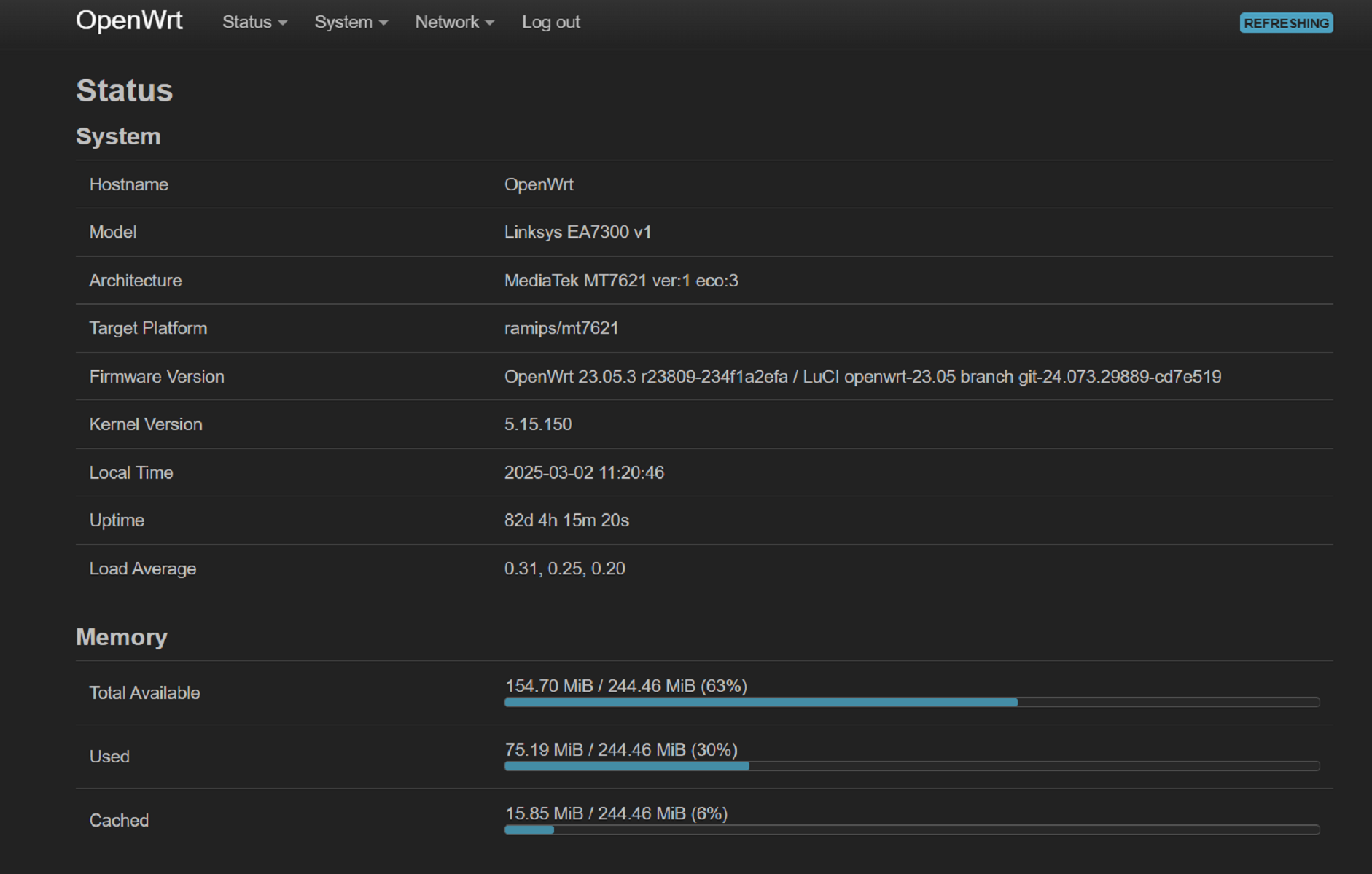Click the Hostname row showing OpenWrt
Screen dimensions: 1372x874
point(539,184)
